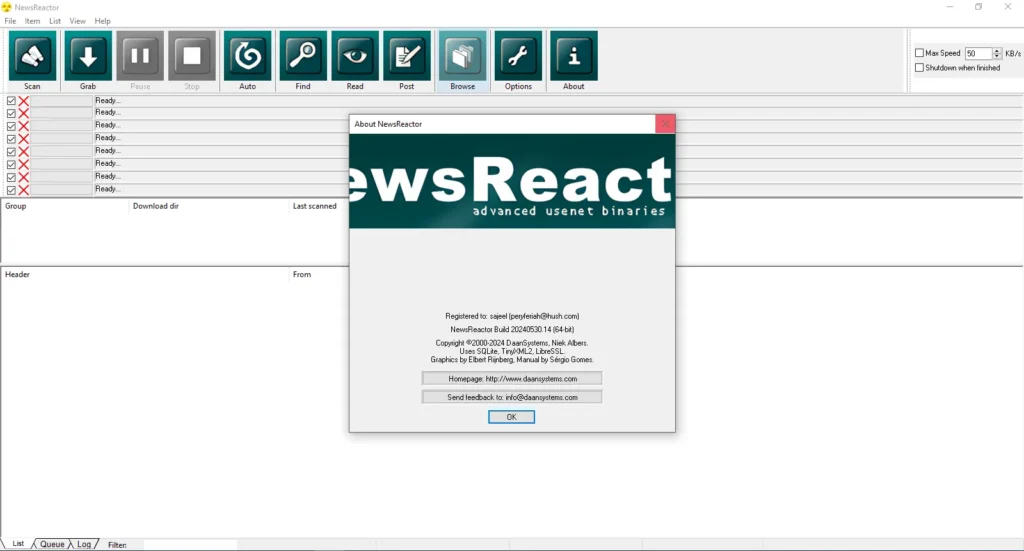Viewport: 1024px width, 551px height.
Task: Click red X on eighth connection row
Action: [24, 190]
